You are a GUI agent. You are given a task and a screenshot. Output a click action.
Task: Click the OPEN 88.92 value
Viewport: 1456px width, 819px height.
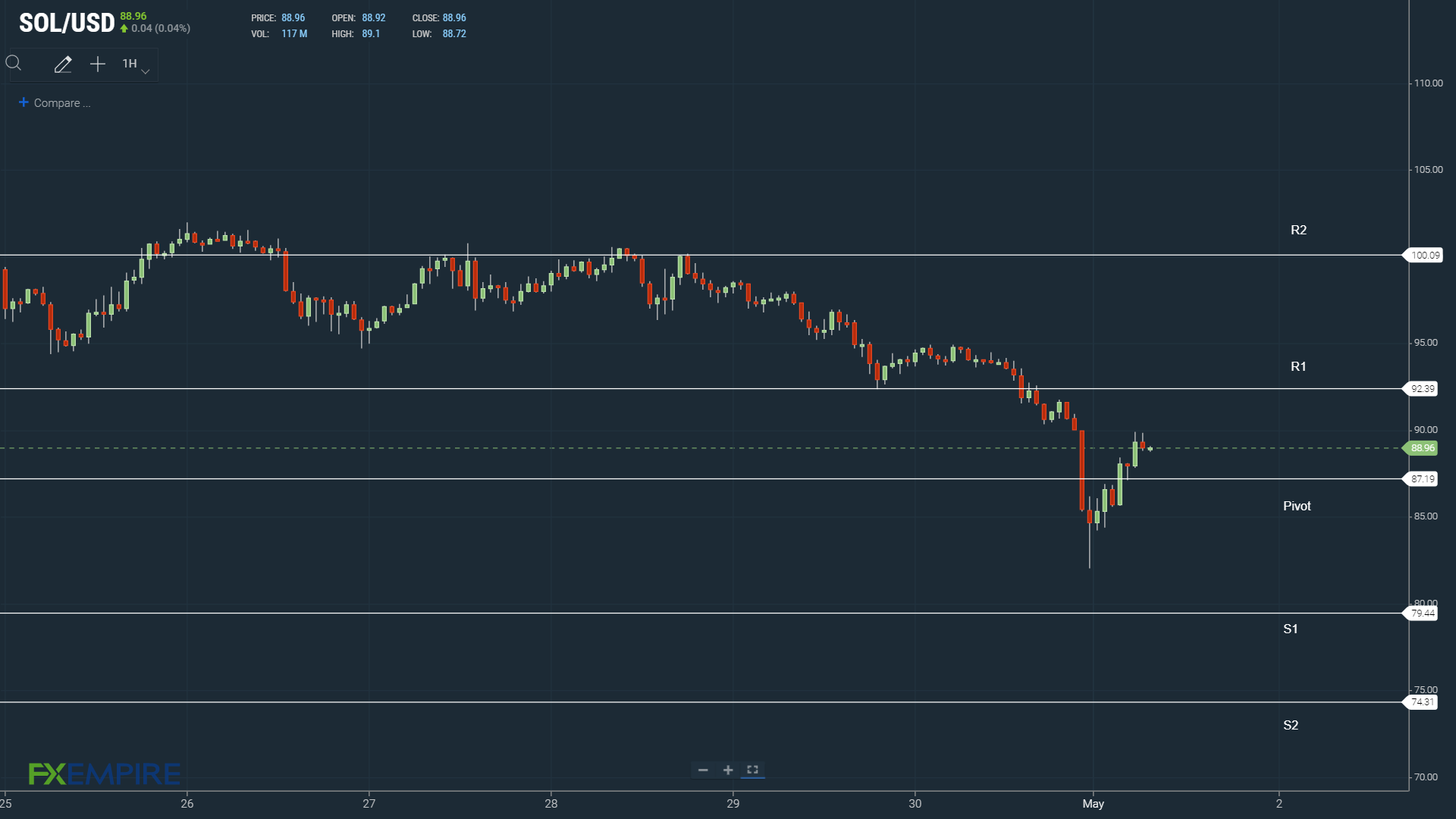(x=374, y=18)
